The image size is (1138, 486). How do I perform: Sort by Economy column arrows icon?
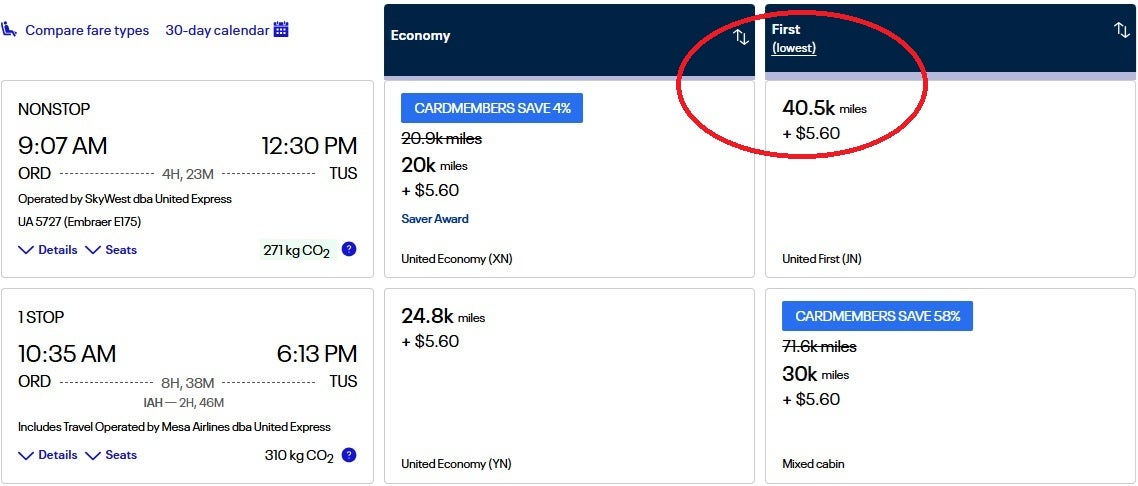pyautogui.click(x=741, y=37)
